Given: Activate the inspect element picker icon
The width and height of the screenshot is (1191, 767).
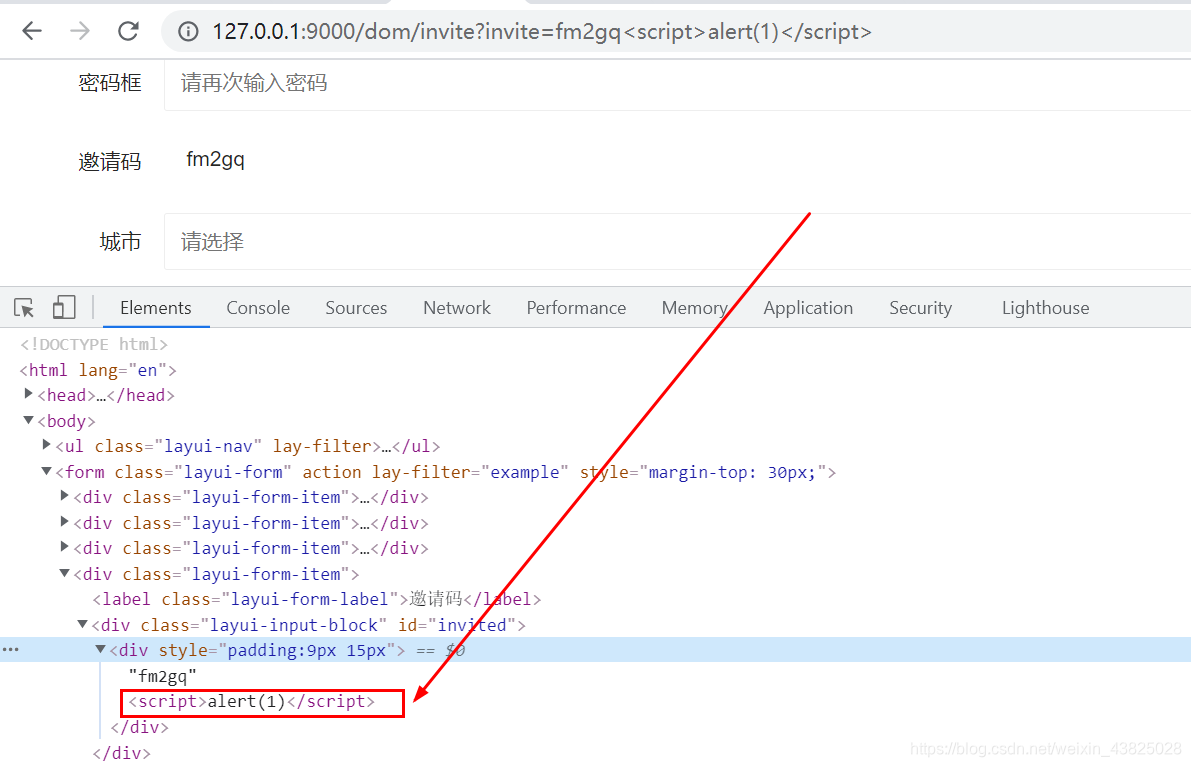Looking at the screenshot, I should tap(24, 308).
